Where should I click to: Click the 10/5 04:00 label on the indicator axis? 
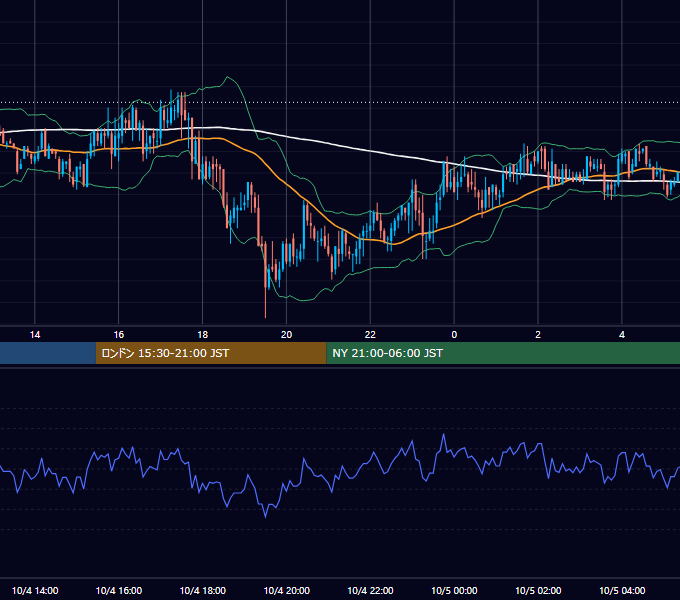click(x=622, y=590)
